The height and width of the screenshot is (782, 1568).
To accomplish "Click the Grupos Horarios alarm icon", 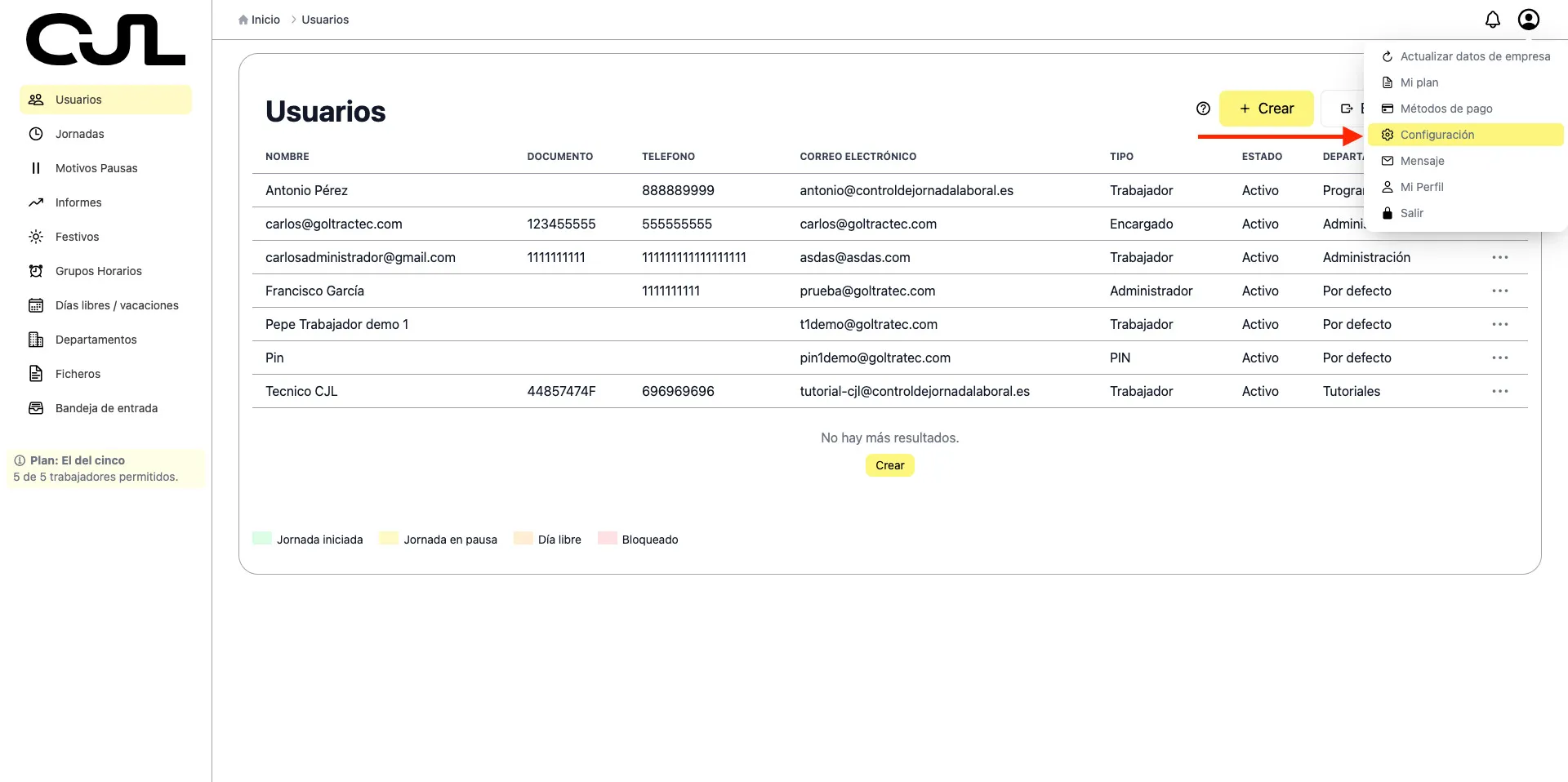I will click(36, 271).
